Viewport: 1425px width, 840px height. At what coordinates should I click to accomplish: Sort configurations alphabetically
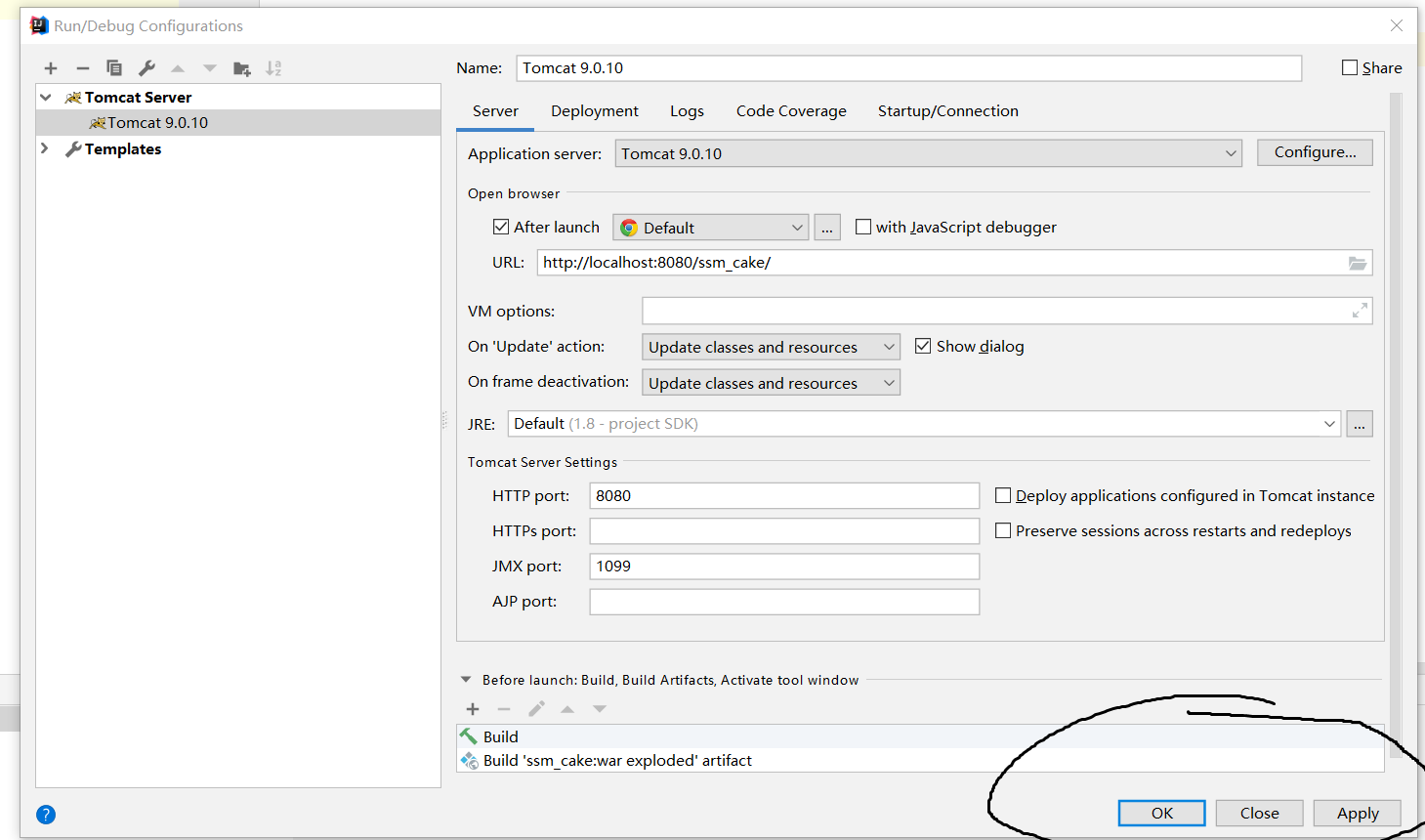[x=273, y=68]
